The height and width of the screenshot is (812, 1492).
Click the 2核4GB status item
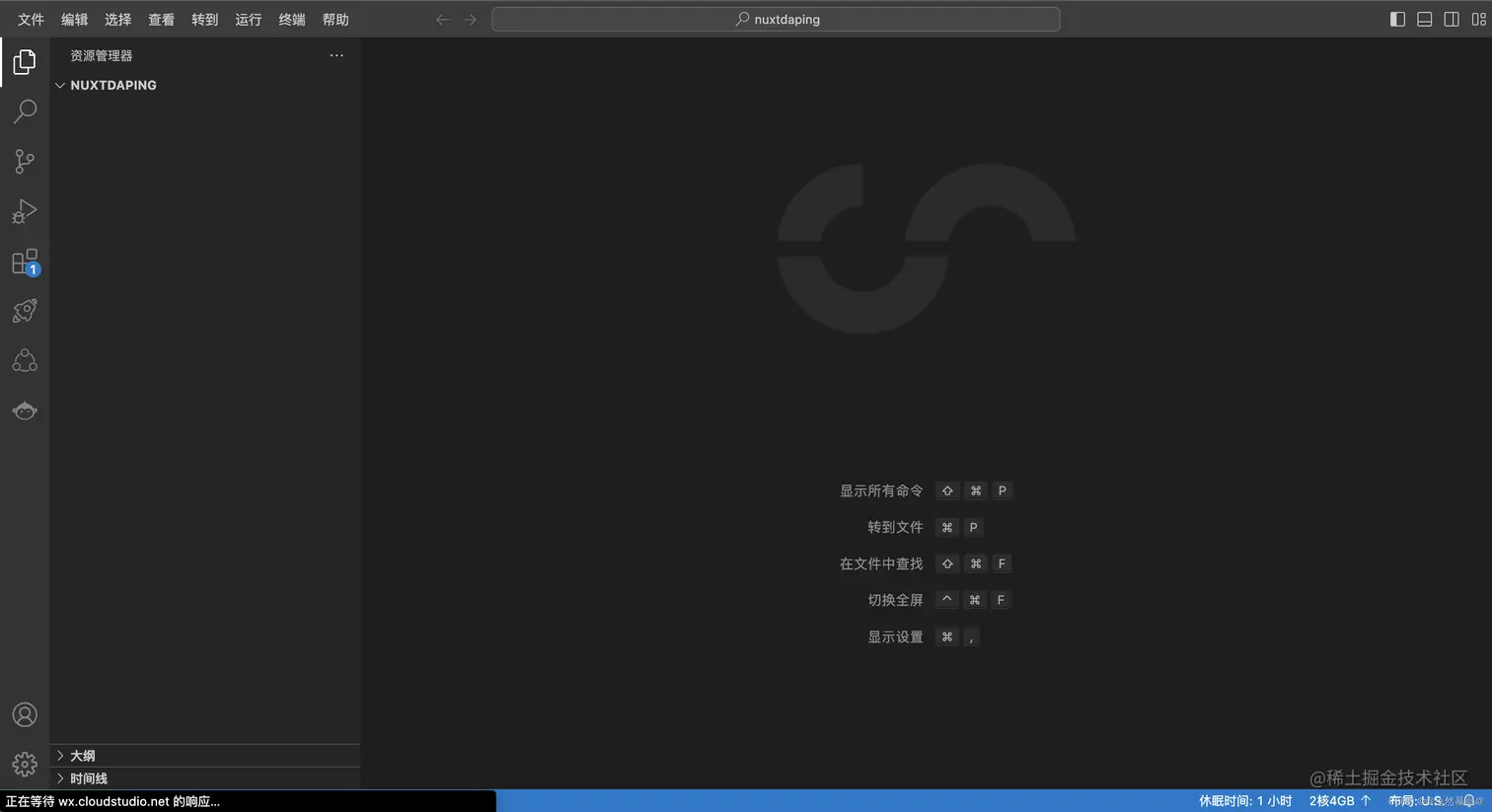(1340, 801)
